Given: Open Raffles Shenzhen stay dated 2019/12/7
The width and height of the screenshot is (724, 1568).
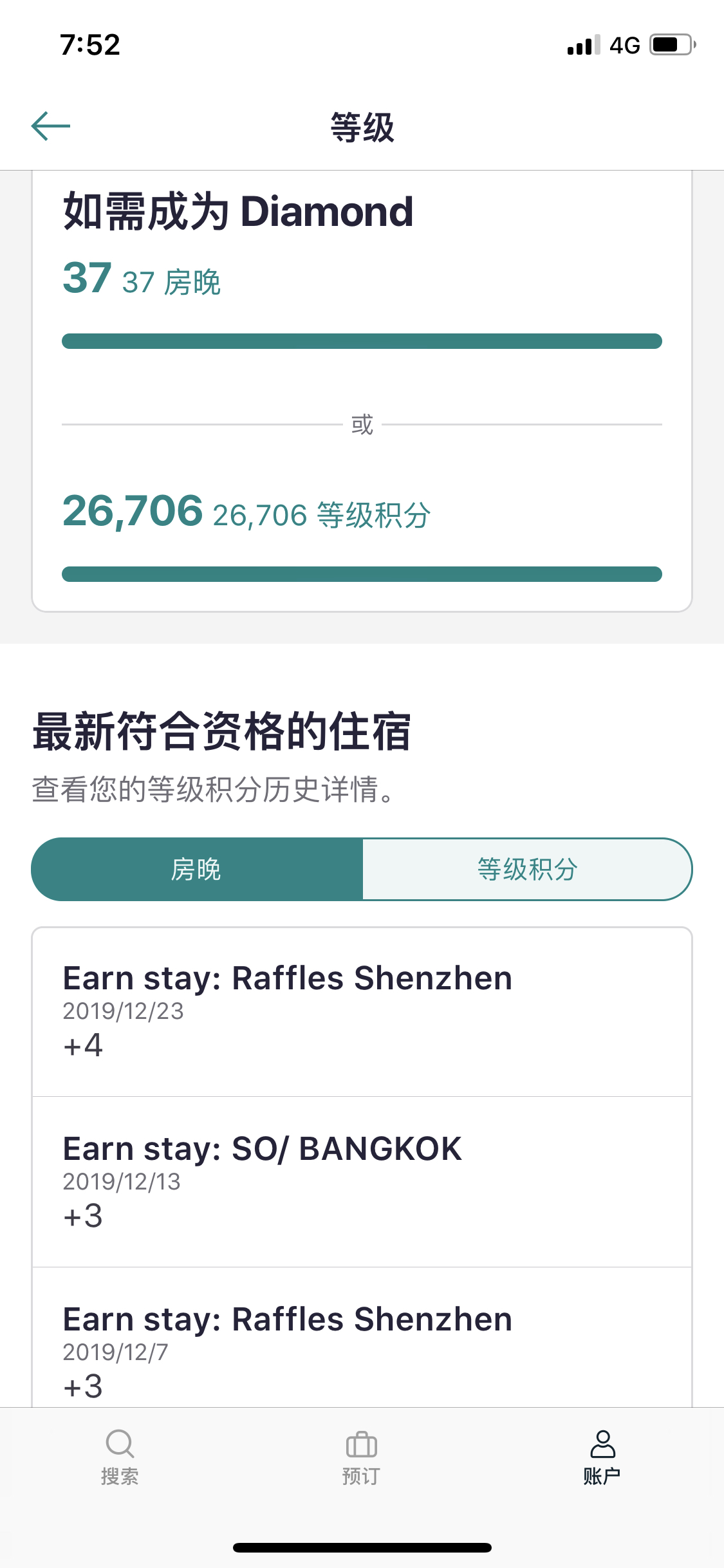Looking at the screenshot, I should tap(362, 1338).
